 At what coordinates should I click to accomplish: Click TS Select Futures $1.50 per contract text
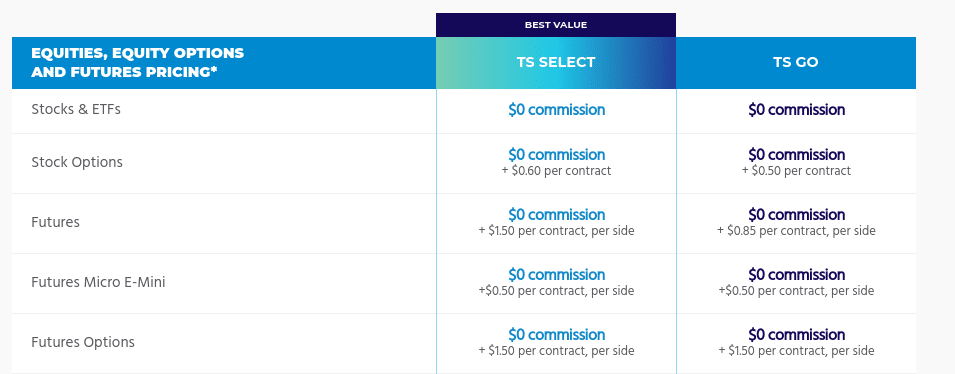(556, 231)
